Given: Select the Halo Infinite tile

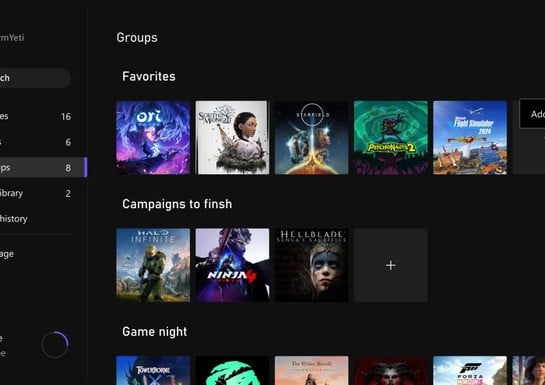Looking at the screenshot, I should pos(153,265).
